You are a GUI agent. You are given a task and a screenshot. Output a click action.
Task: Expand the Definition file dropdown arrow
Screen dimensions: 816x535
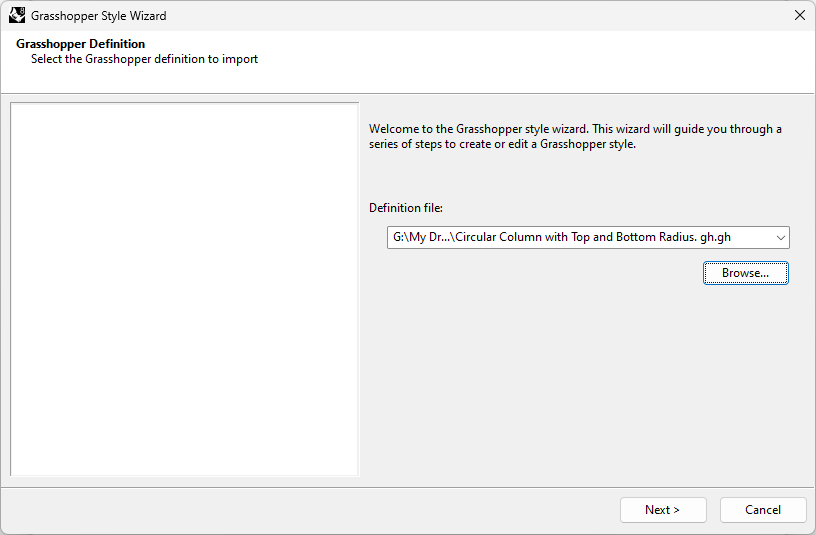[x=780, y=237]
